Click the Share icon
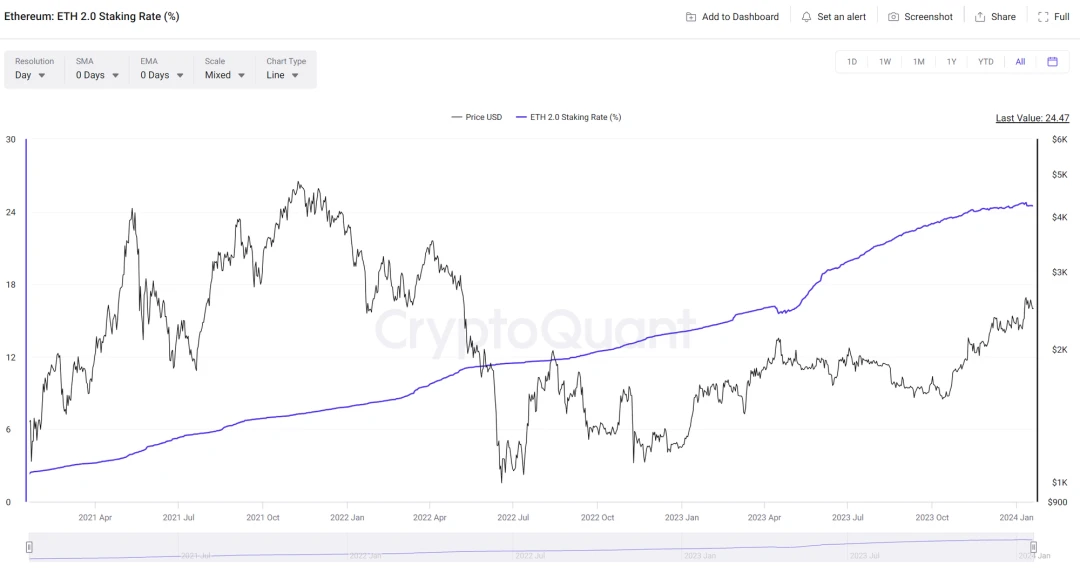Image resolution: width=1080 pixels, height=572 pixels. (981, 17)
